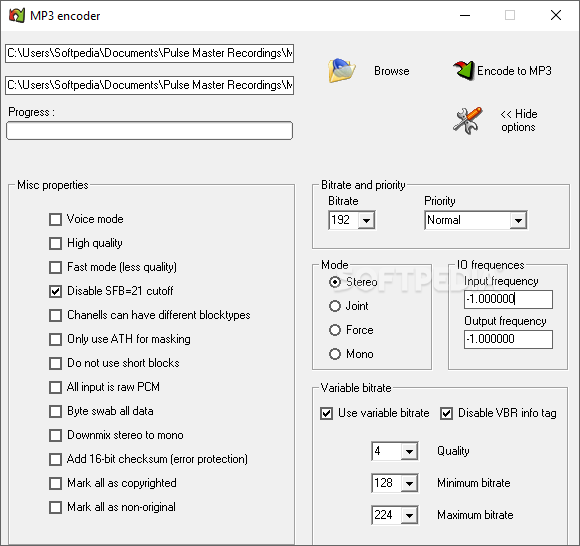
Task: Click the Encode to MP3 arrow icon
Action: click(463, 70)
